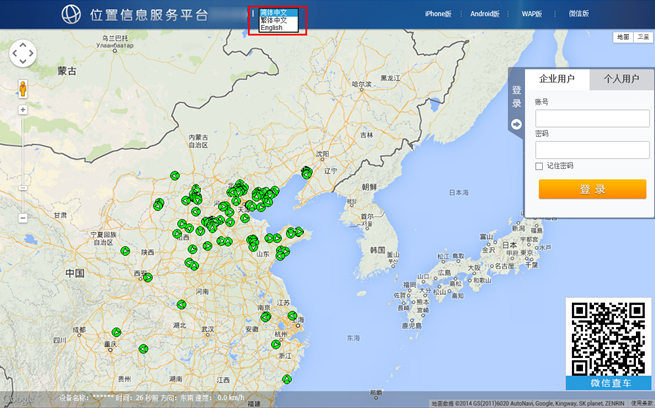Image resolution: width=655 pixels, height=408 pixels.
Task: Click the map pan control compass
Action: pos(22,53)
